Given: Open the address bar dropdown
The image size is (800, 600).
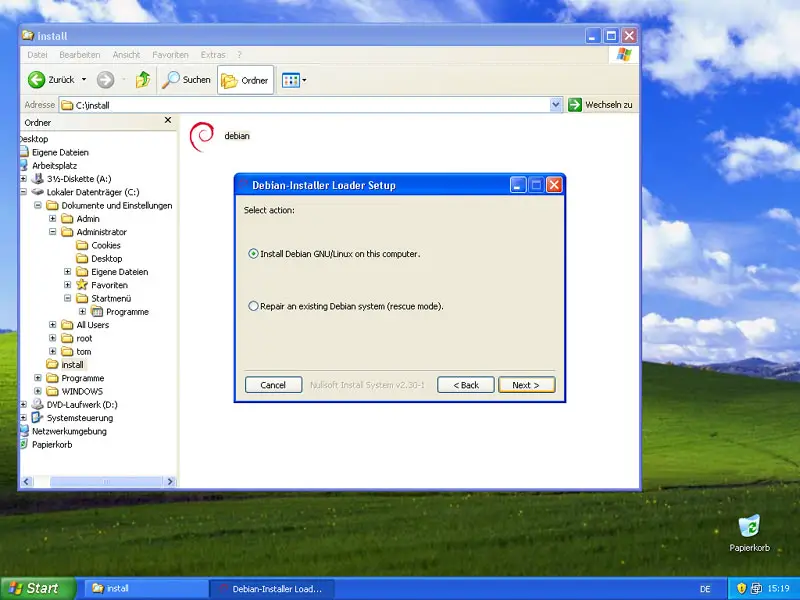Looking at the screenshot, I should click(556, 104).
